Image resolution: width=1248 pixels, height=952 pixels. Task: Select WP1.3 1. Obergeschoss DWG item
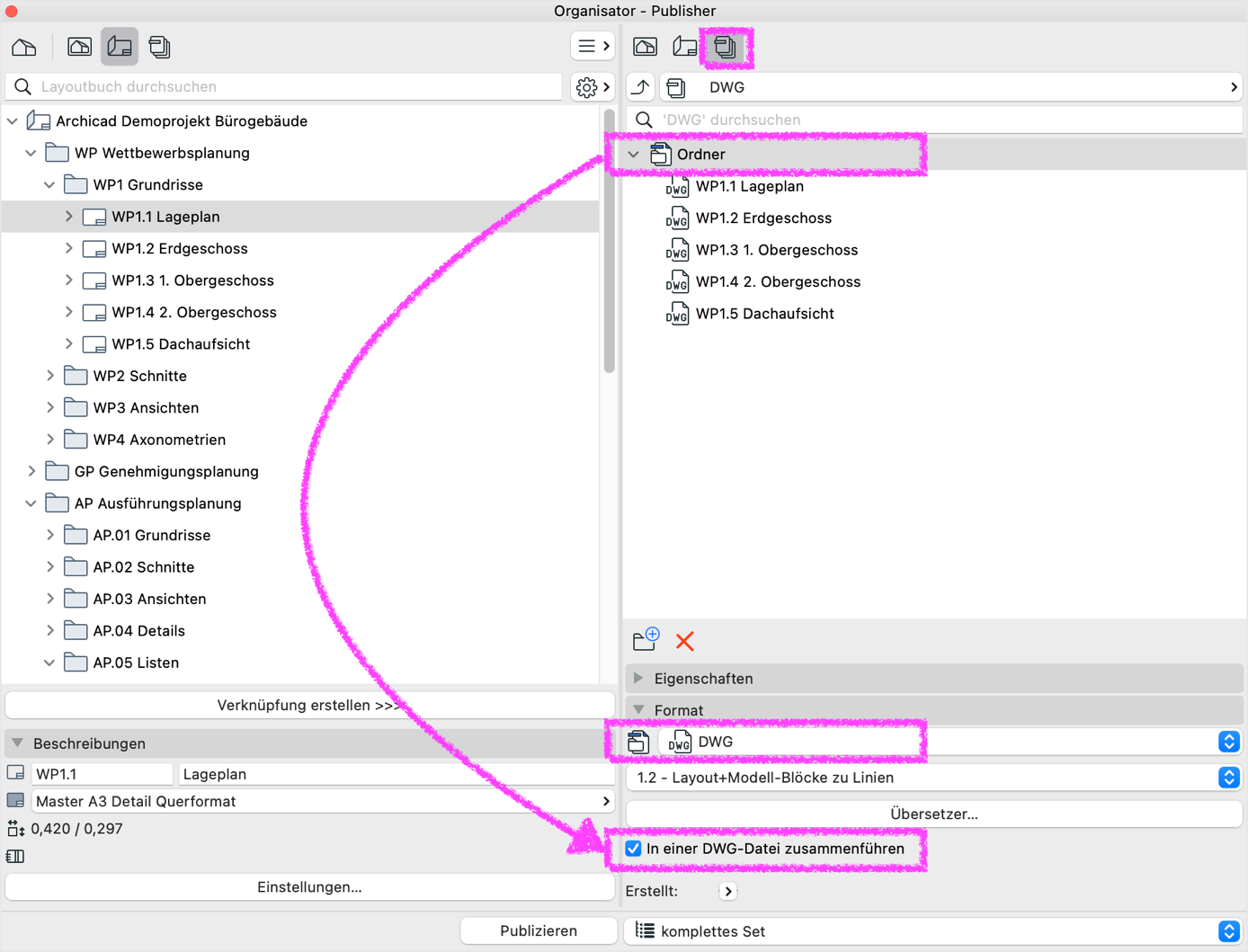tap(762, 250)
